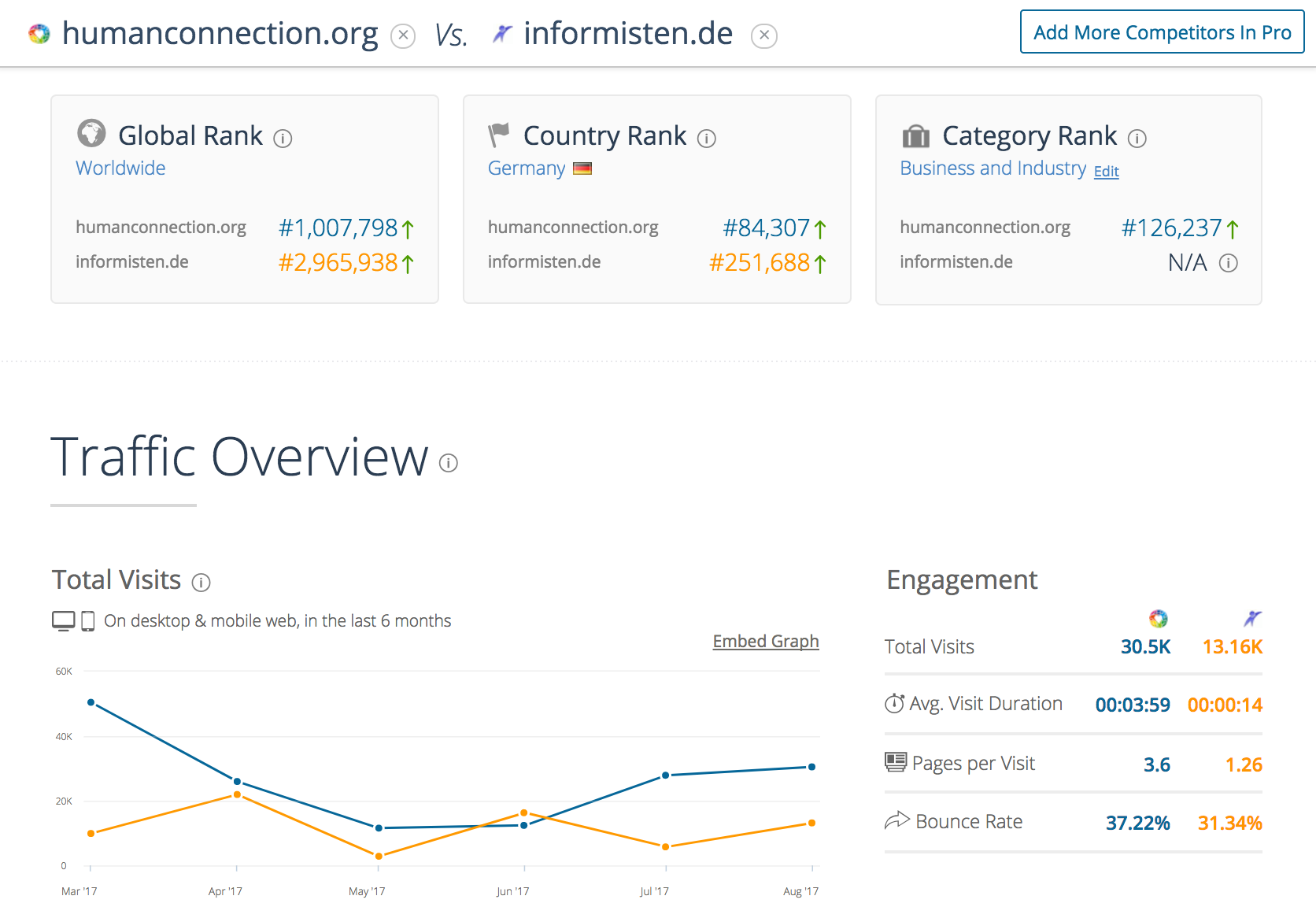1316x918 pixels.
Task: Click the German flag icon
Action: click(x=582, y=168)
